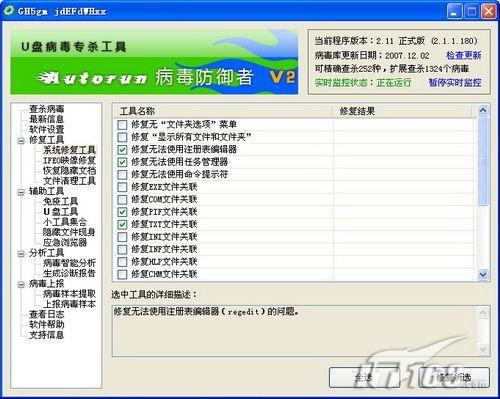
Task: Enable 修复HLP文件关联 checkbox
Action: coord(122,262)
